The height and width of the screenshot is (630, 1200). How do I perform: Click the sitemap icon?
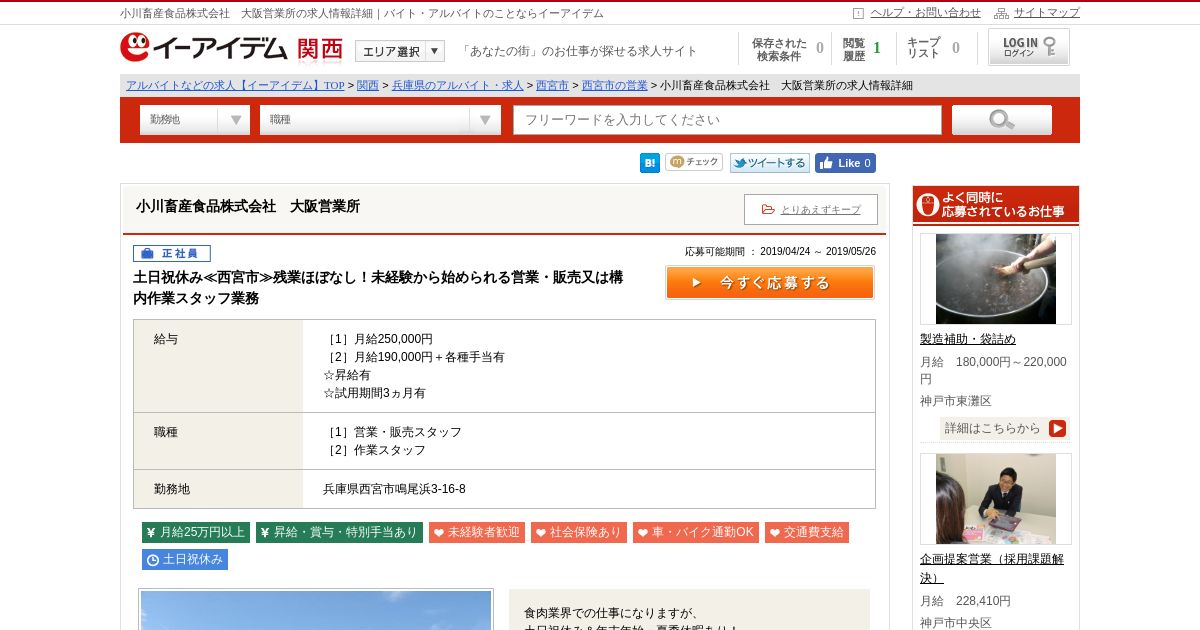point(1001,13)
